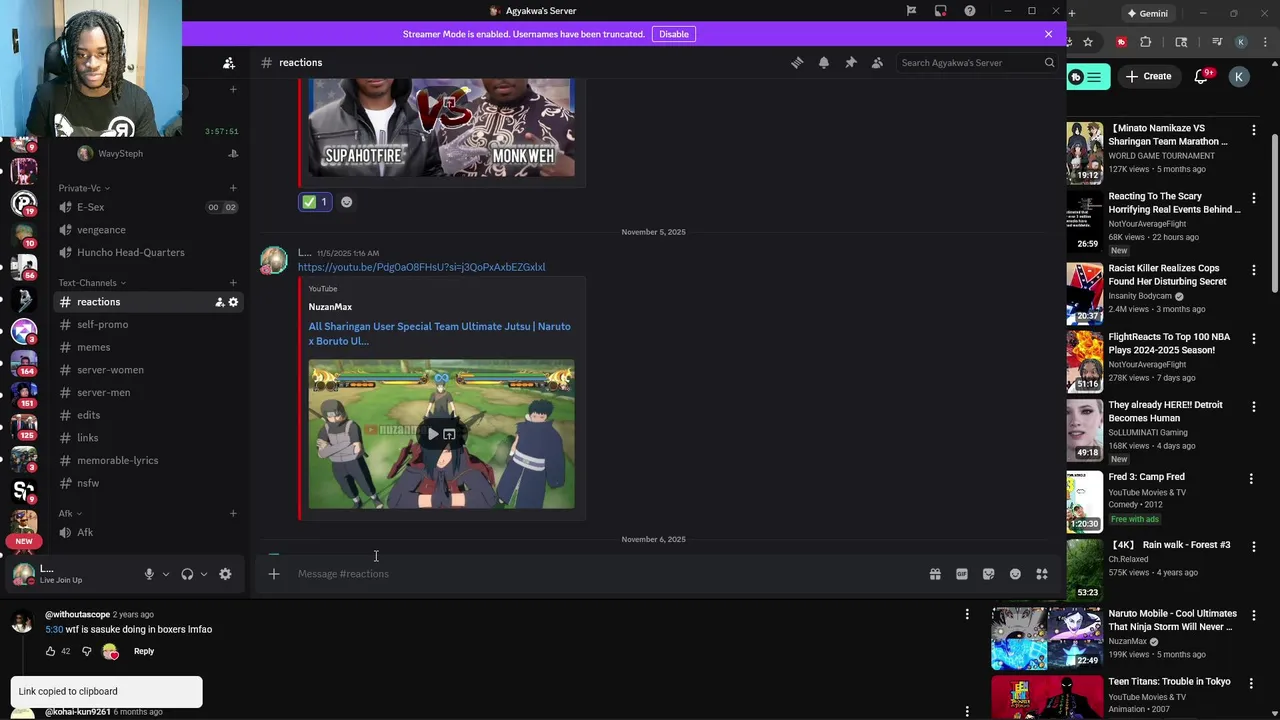Screen dimensions: 1280x720
Task: Deafen with headphones icon in Discord
Action: tap(187, 574)
